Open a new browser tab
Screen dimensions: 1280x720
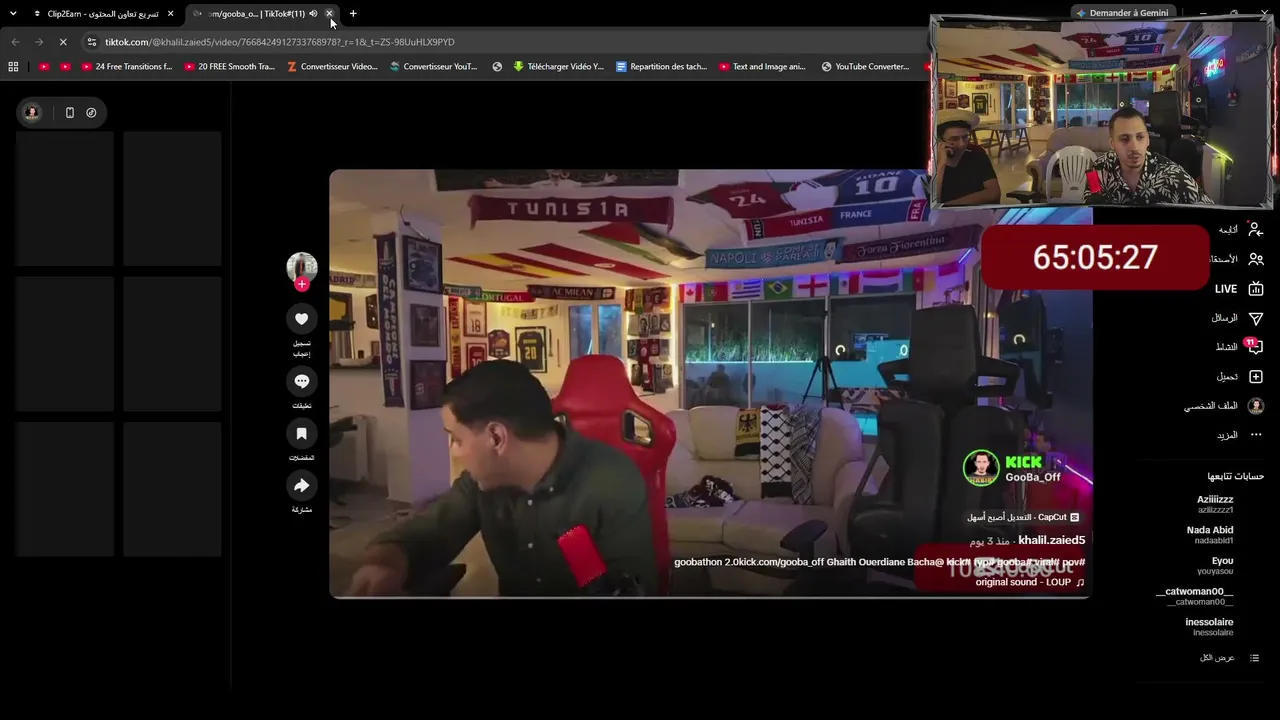[x=353, y=14]
